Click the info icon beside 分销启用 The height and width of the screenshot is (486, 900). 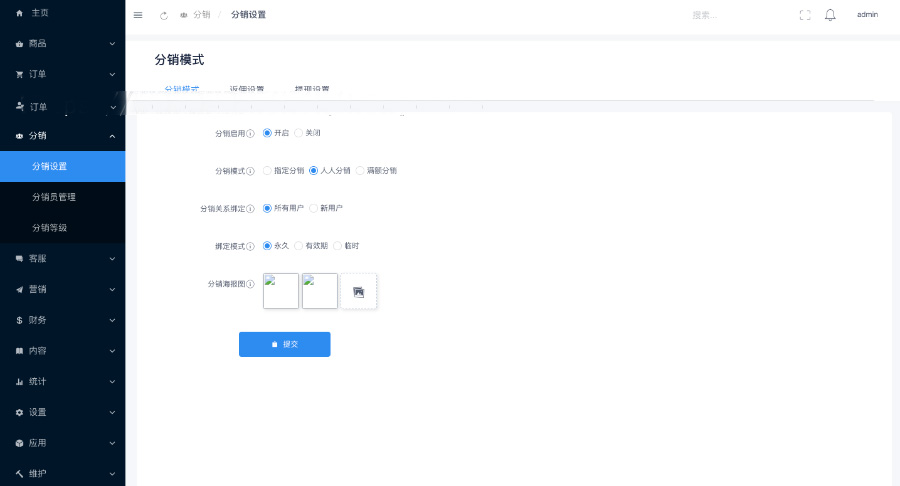tap(250, 133)
